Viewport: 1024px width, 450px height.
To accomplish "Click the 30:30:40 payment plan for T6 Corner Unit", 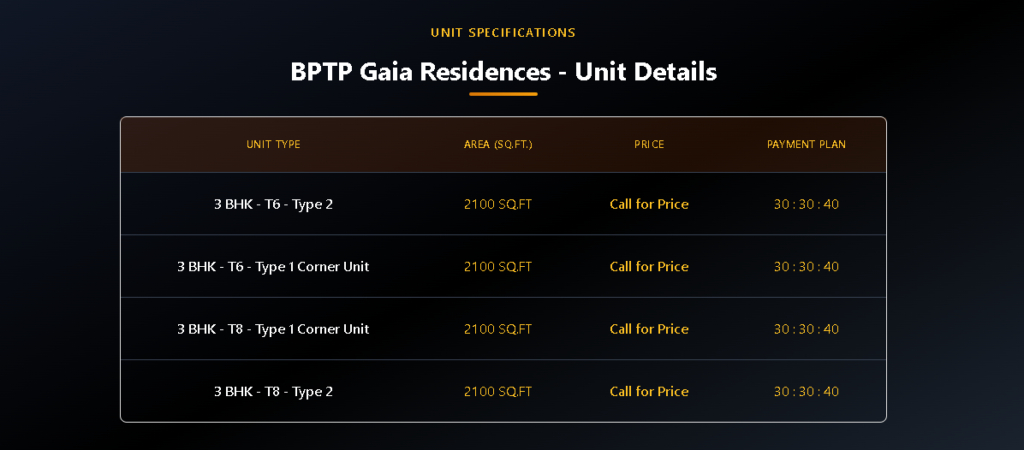I will 806,267.
